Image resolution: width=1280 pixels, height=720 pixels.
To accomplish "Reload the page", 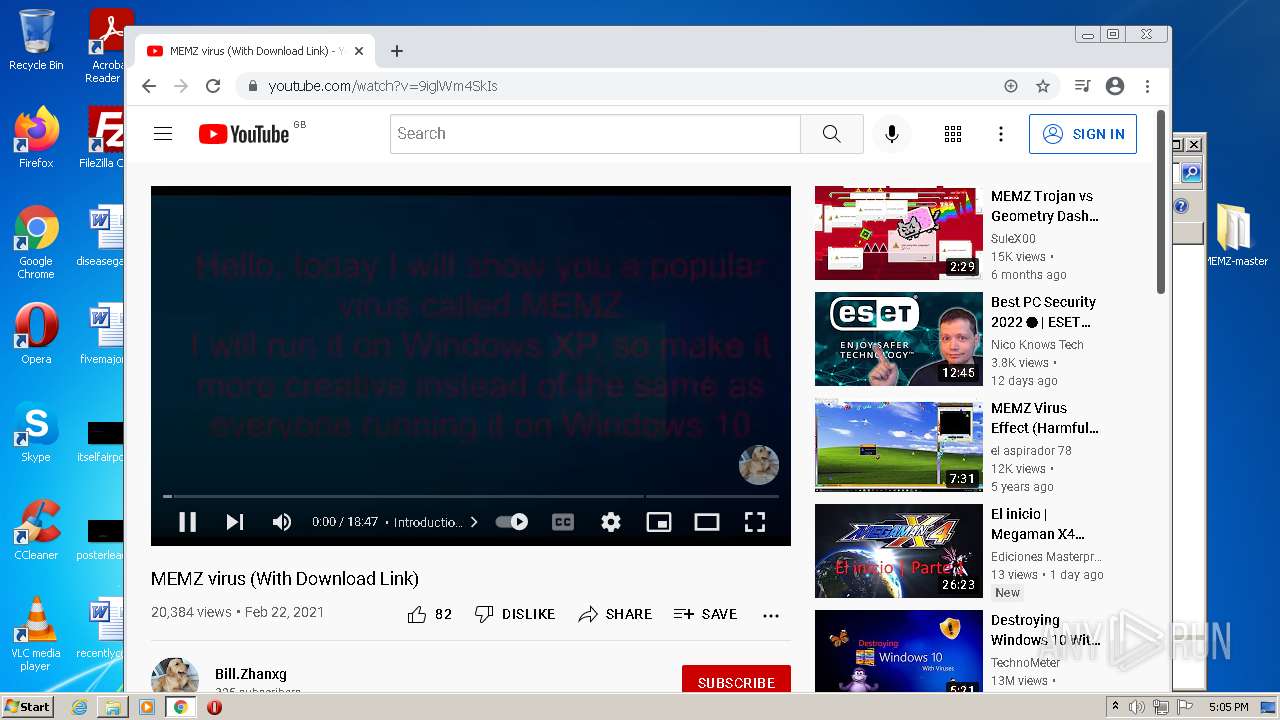I will click(213, 86).
